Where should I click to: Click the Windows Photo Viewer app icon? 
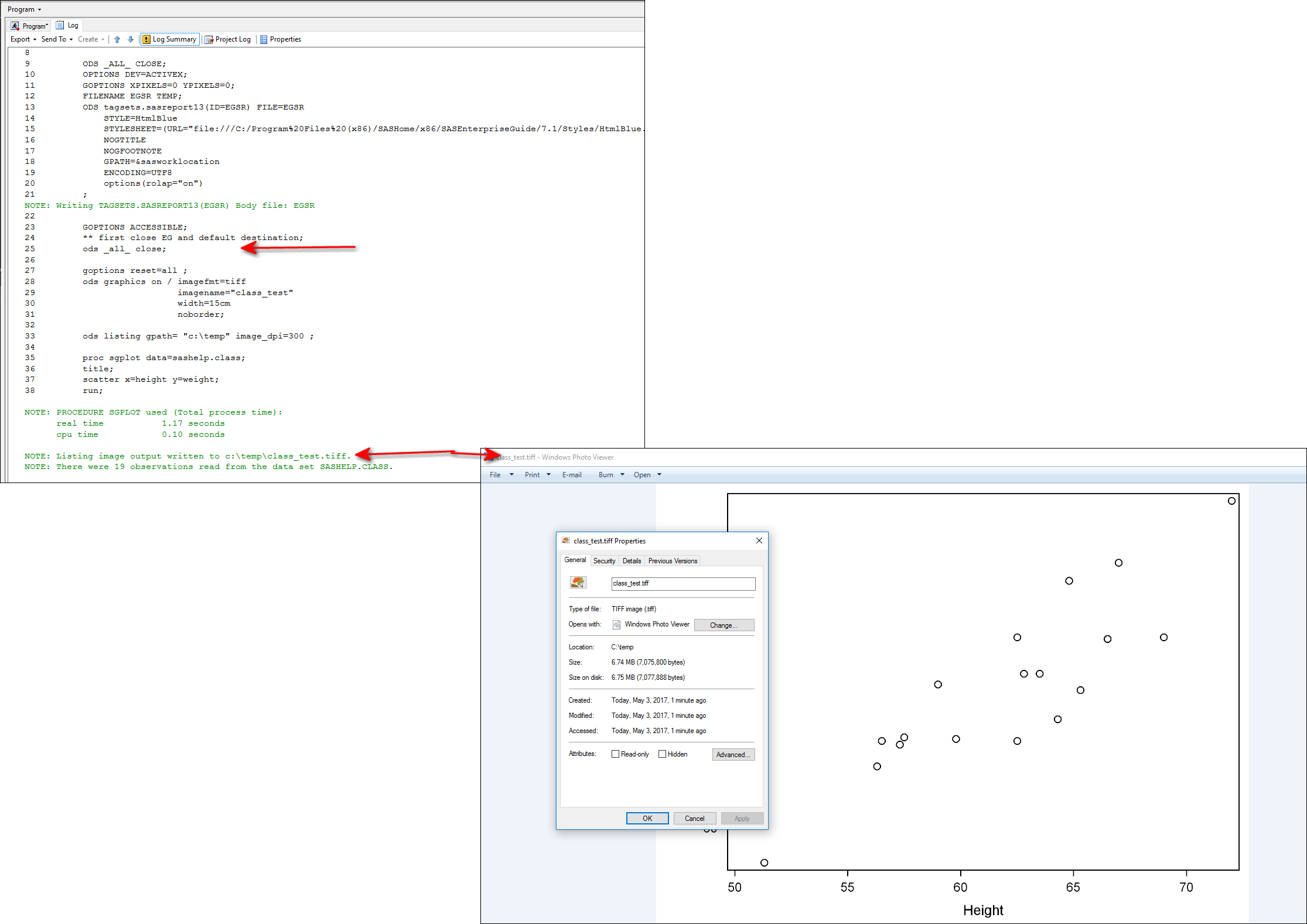point(616,625)
